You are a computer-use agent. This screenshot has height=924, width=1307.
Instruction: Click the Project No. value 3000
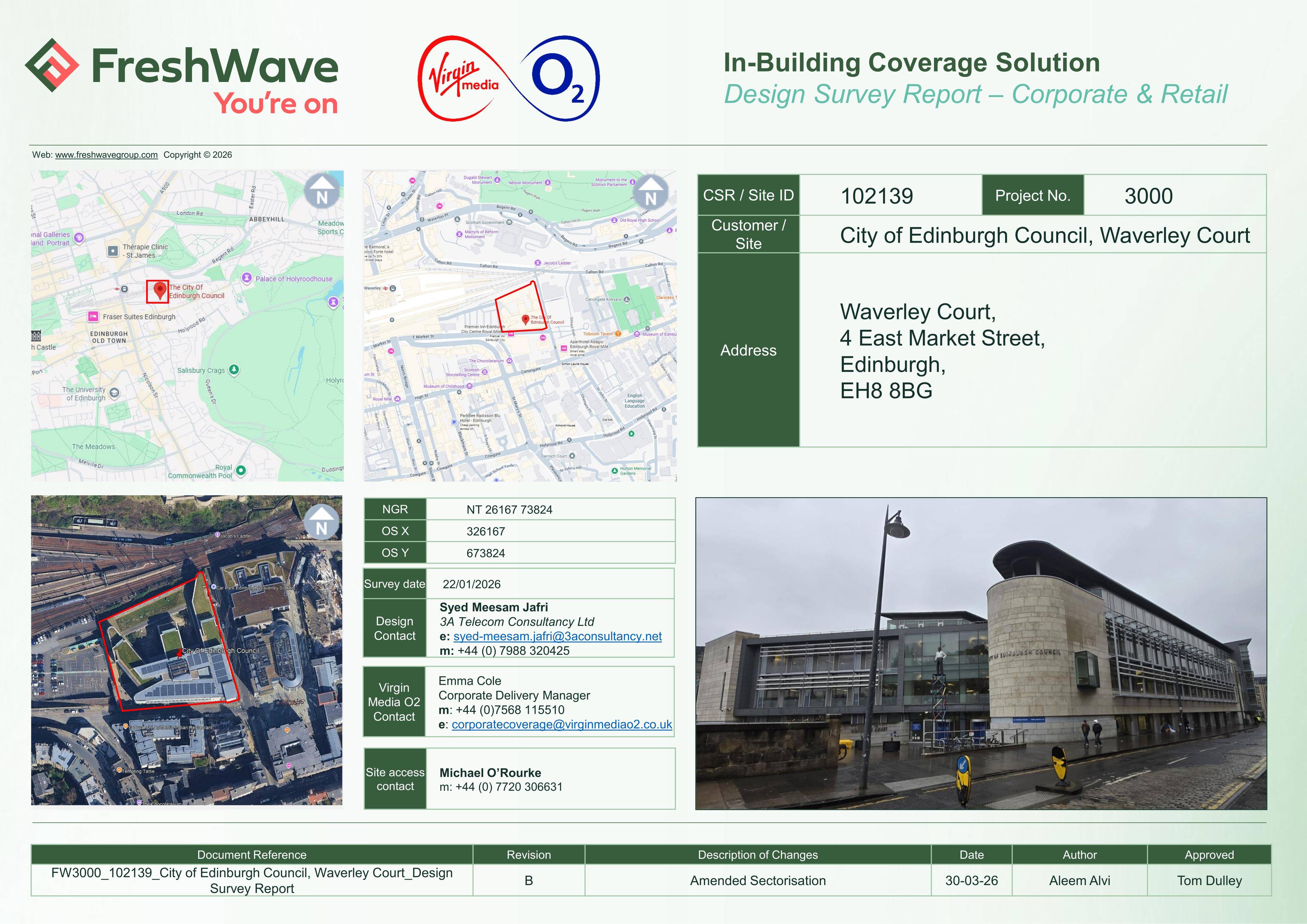tap(1148, 196)
